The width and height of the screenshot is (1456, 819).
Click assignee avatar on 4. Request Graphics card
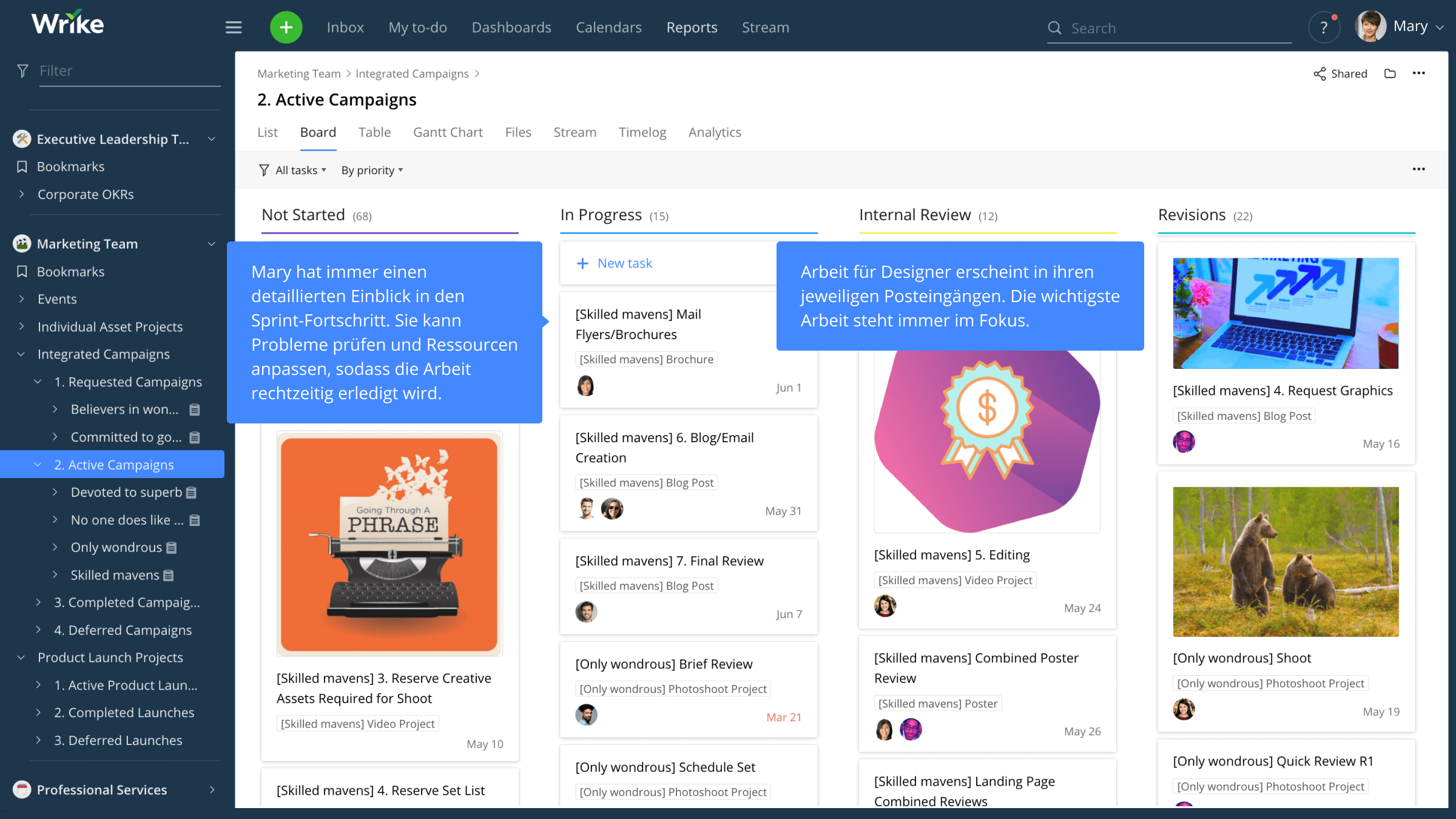[1184, 442]
